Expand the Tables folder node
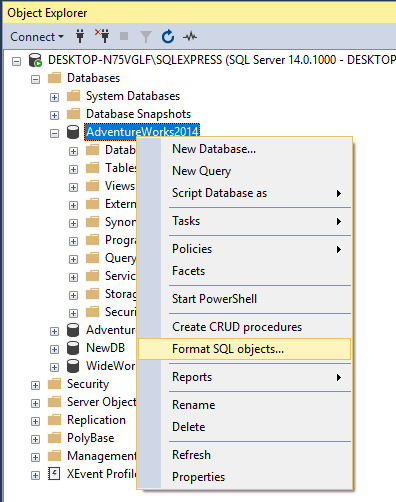396x502 pixels. pyautogui.click(x=73, y=169)
